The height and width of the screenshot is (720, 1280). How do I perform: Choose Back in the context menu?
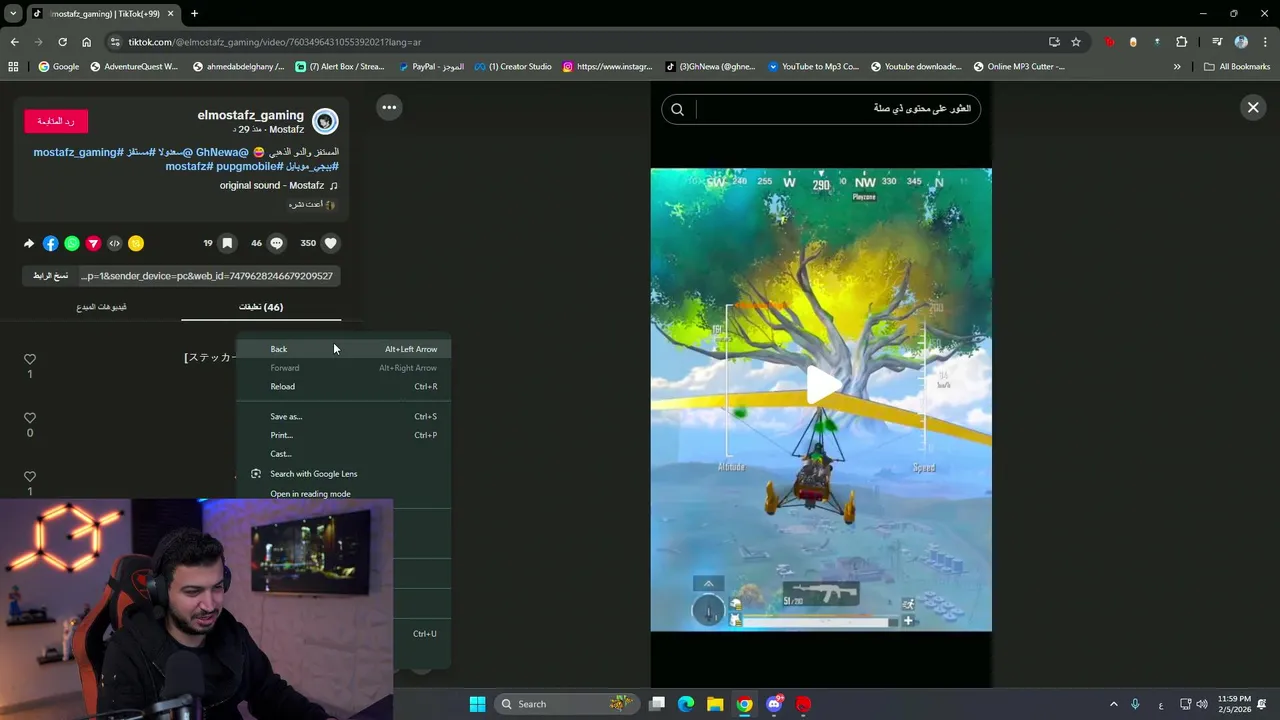(343, 349)
